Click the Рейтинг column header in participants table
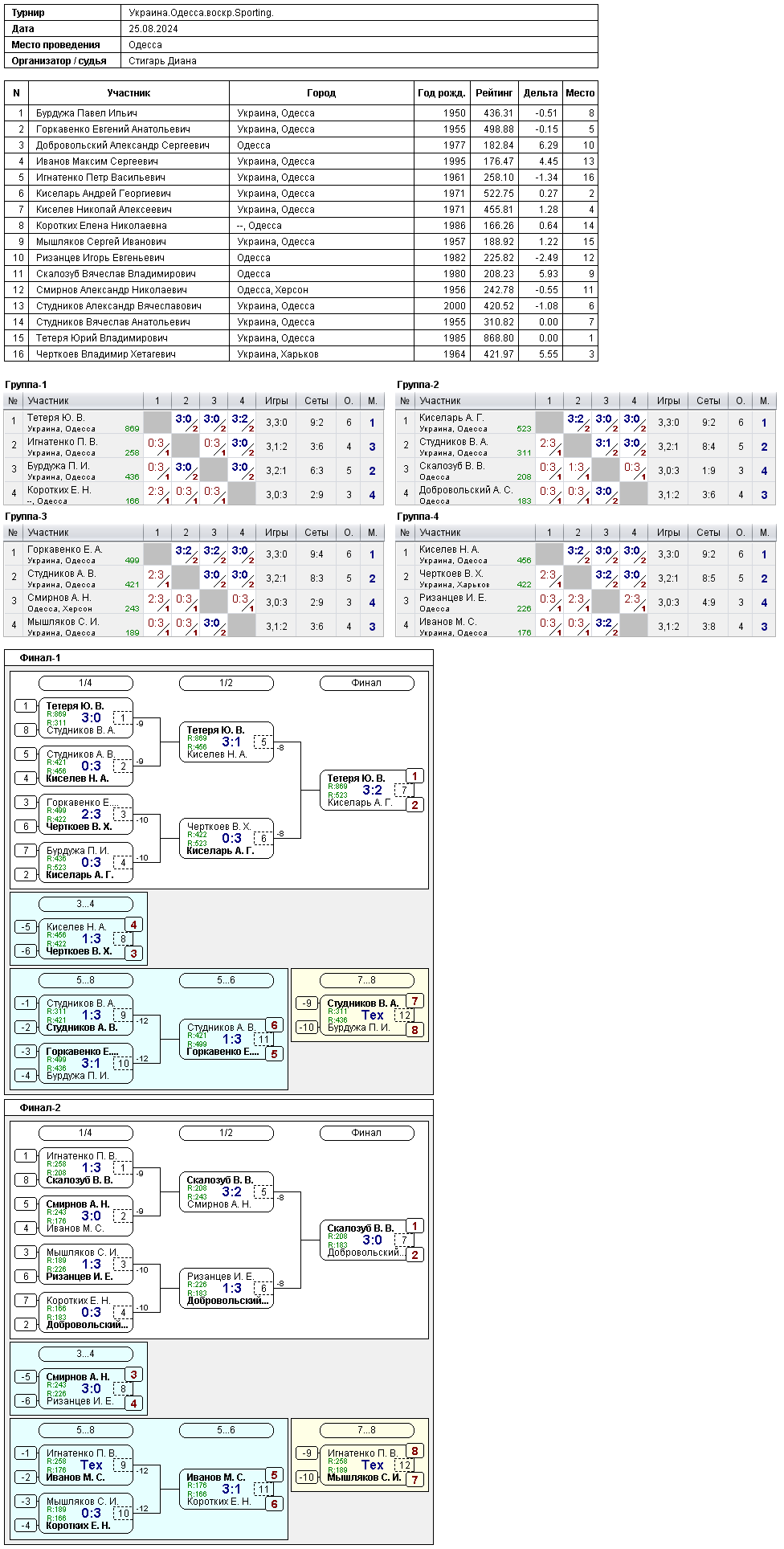Viewport: 784px width, 1549px height. click(494, 93)
